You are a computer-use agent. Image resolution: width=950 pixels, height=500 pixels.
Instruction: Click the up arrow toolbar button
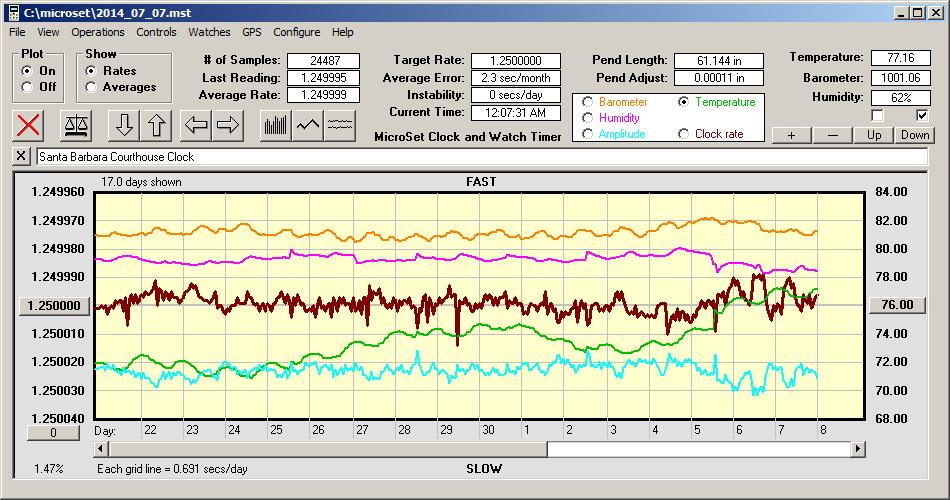156,125
